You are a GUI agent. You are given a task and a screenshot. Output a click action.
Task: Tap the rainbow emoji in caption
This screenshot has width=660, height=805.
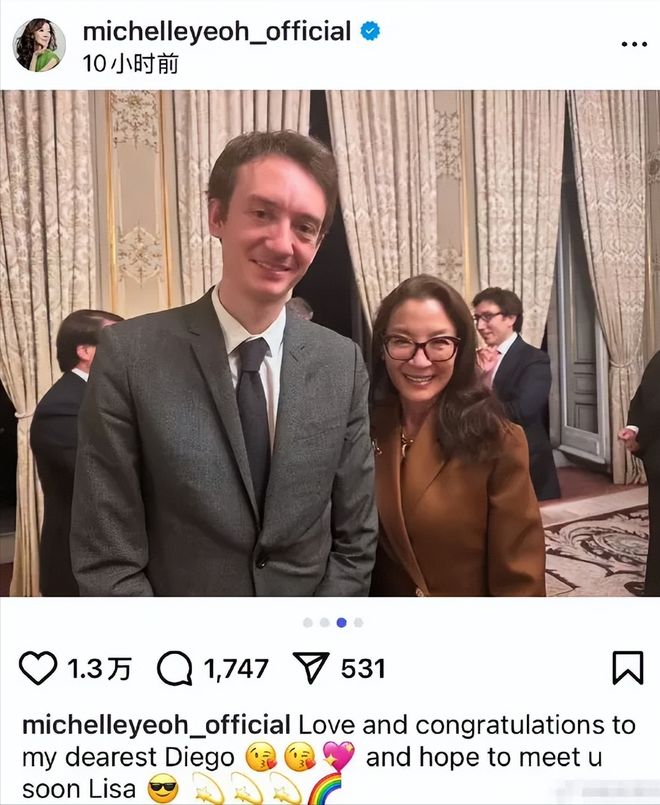[325, 790]
